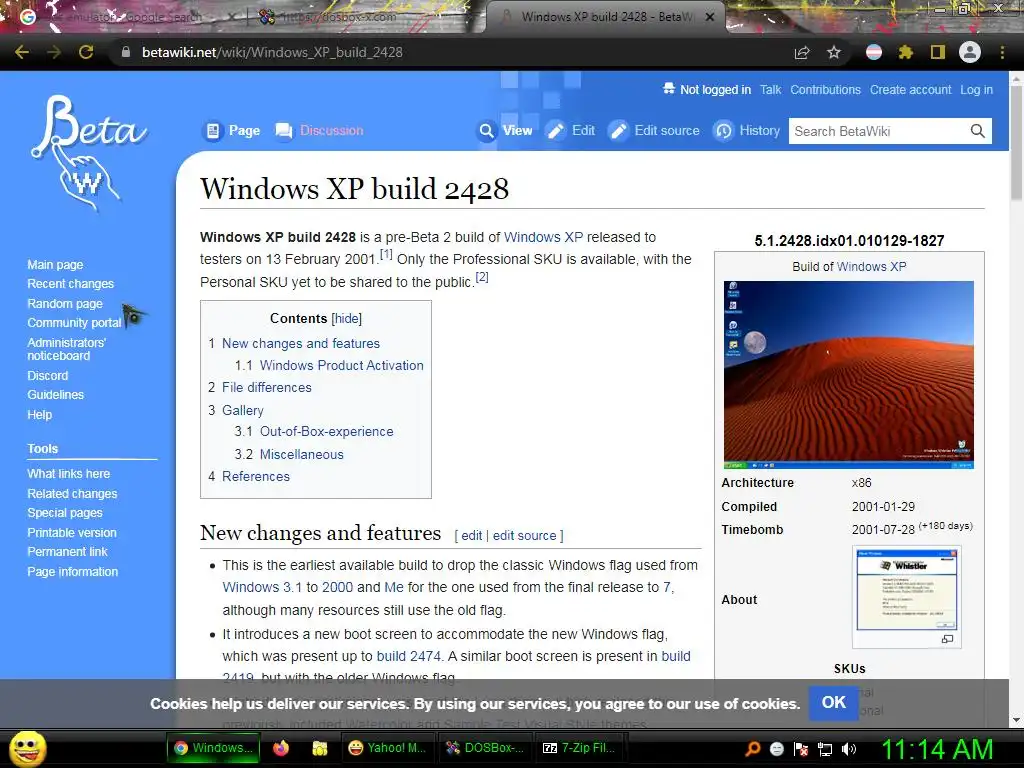The height and width of the screenshot is (768, 1024).
Task: Open Community portal link
Action: [x=74, y=323]
